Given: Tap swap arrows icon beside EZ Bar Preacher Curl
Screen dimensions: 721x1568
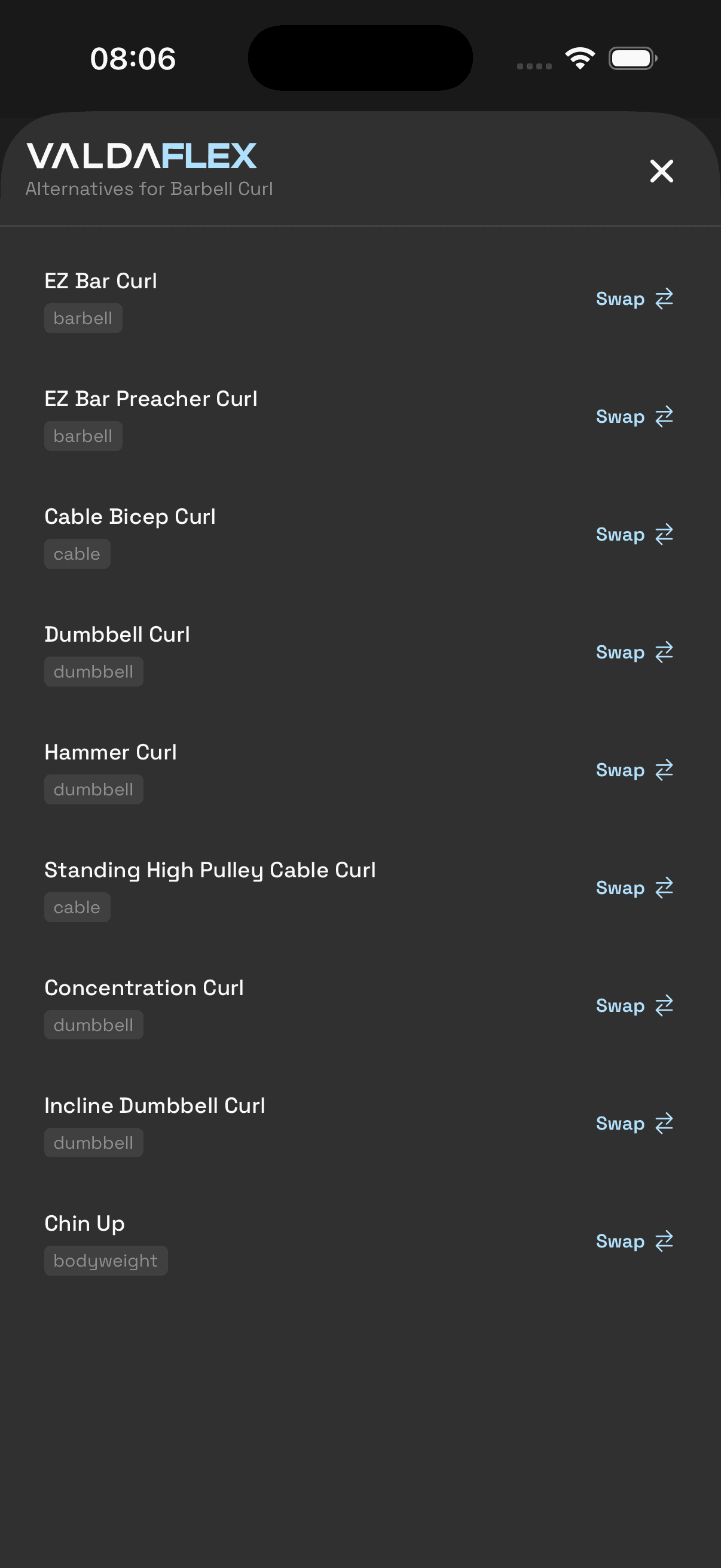Looking at the screenshot, I should (664, 417).
